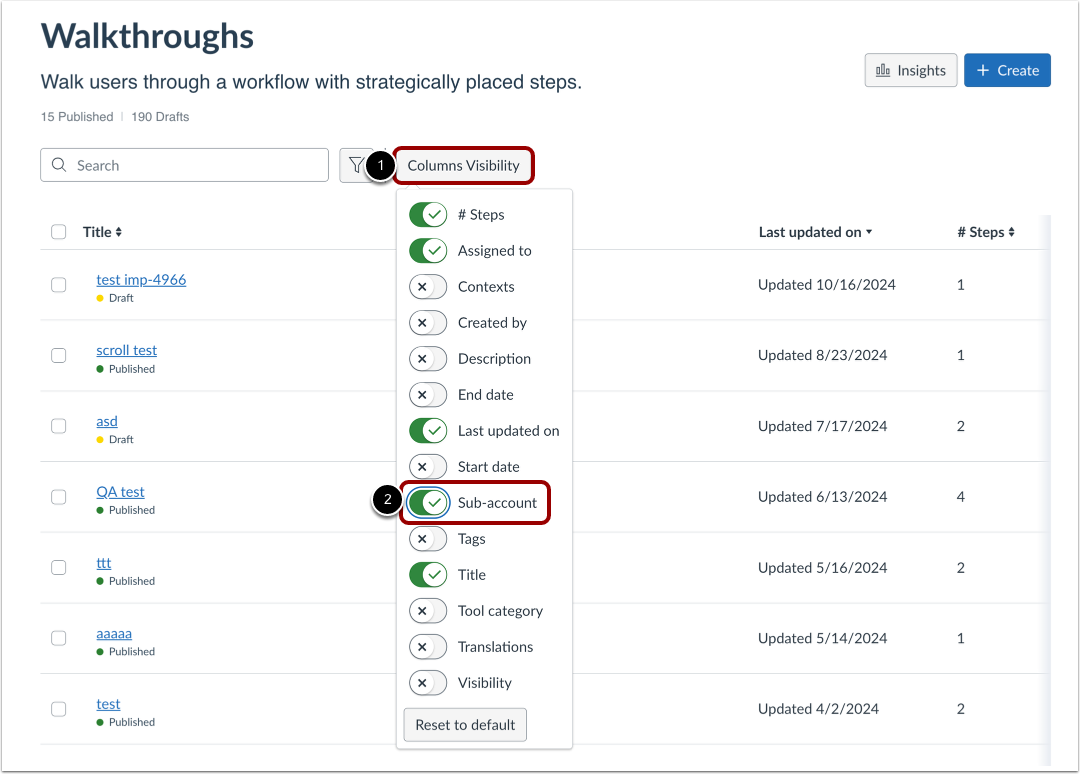
Task: Check the checkbox next to QA test
Action: pyautogui.click(x=58, y=496)
